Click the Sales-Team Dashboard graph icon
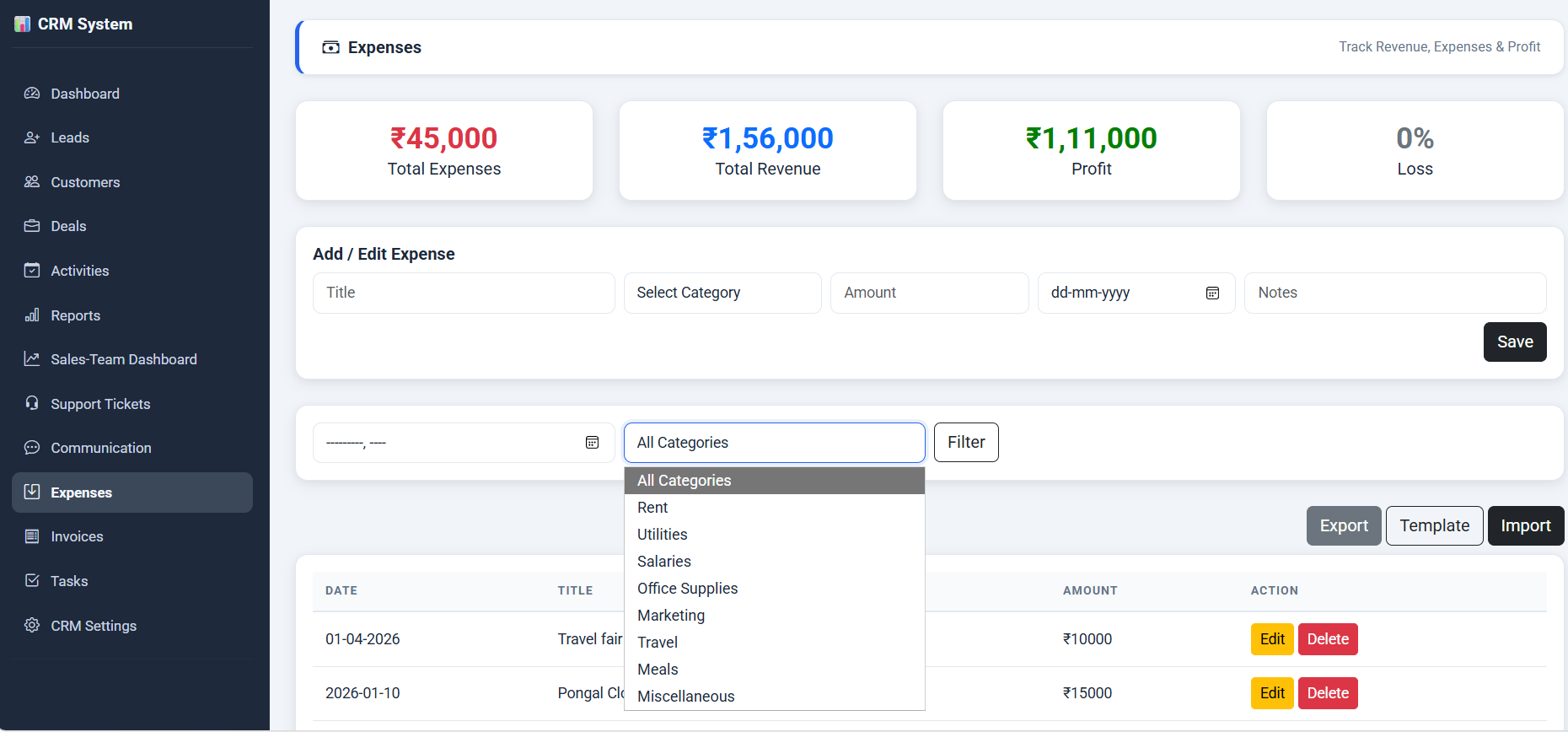This screenshot has height=732, width=1568. pos(32,359)
